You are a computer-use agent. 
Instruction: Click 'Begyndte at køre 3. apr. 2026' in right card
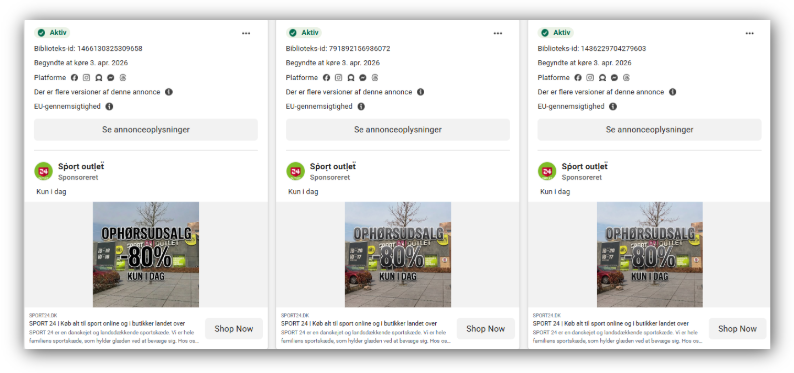(584, 63)
